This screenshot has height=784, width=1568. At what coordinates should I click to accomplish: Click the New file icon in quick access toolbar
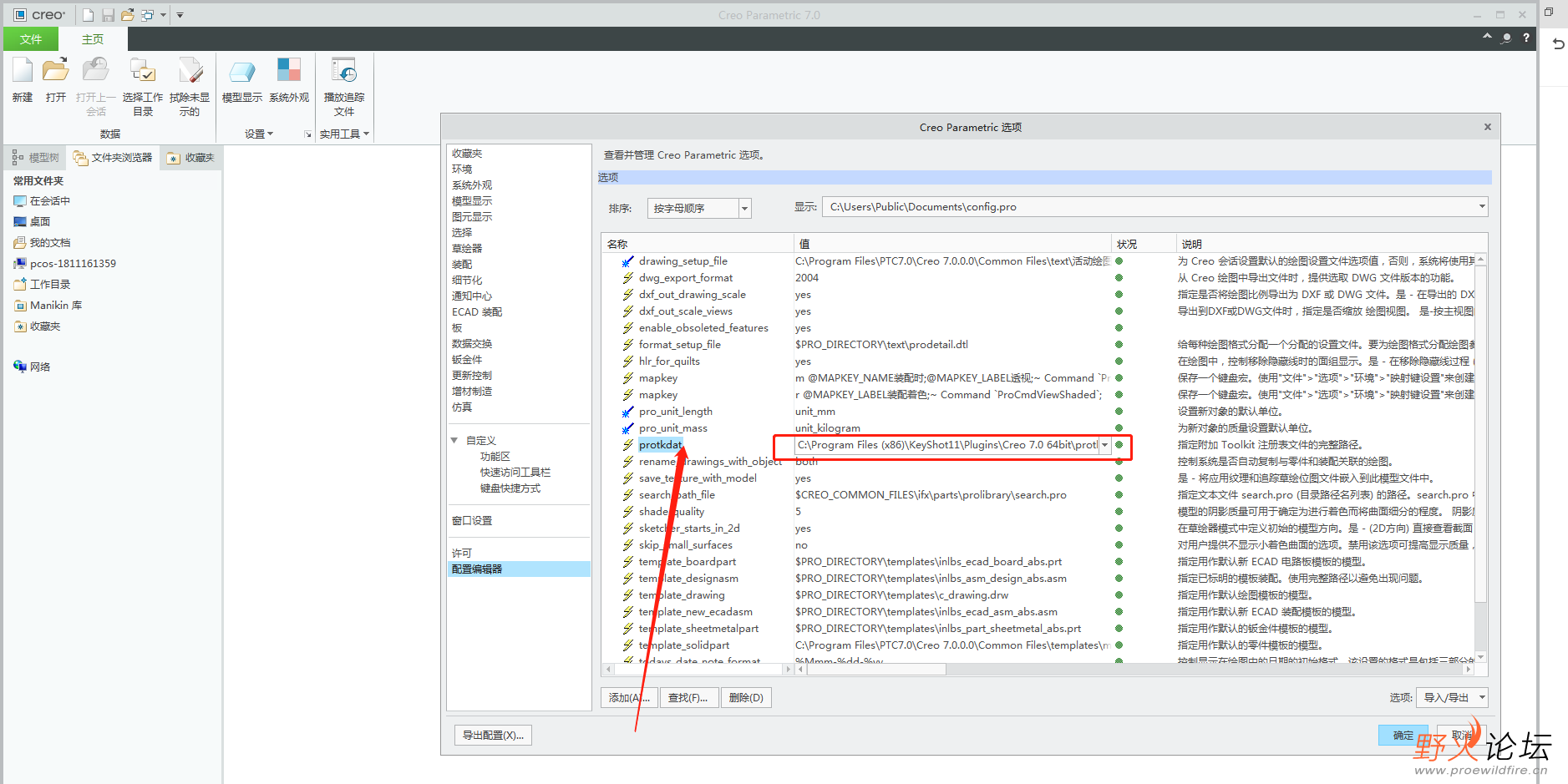(x=88, y=15)
